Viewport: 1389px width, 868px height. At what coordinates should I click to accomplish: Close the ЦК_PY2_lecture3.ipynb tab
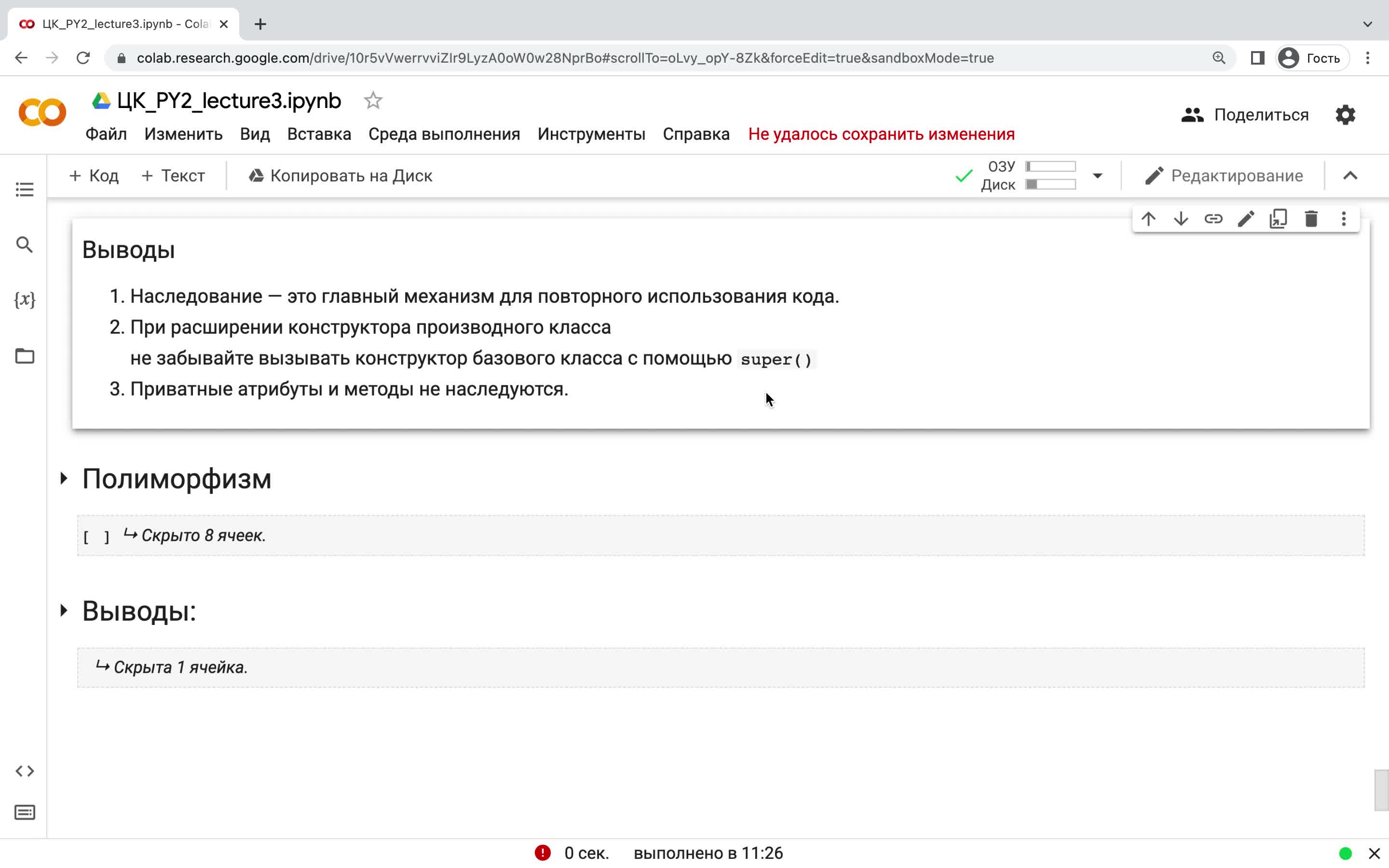(x=224, y=24)
